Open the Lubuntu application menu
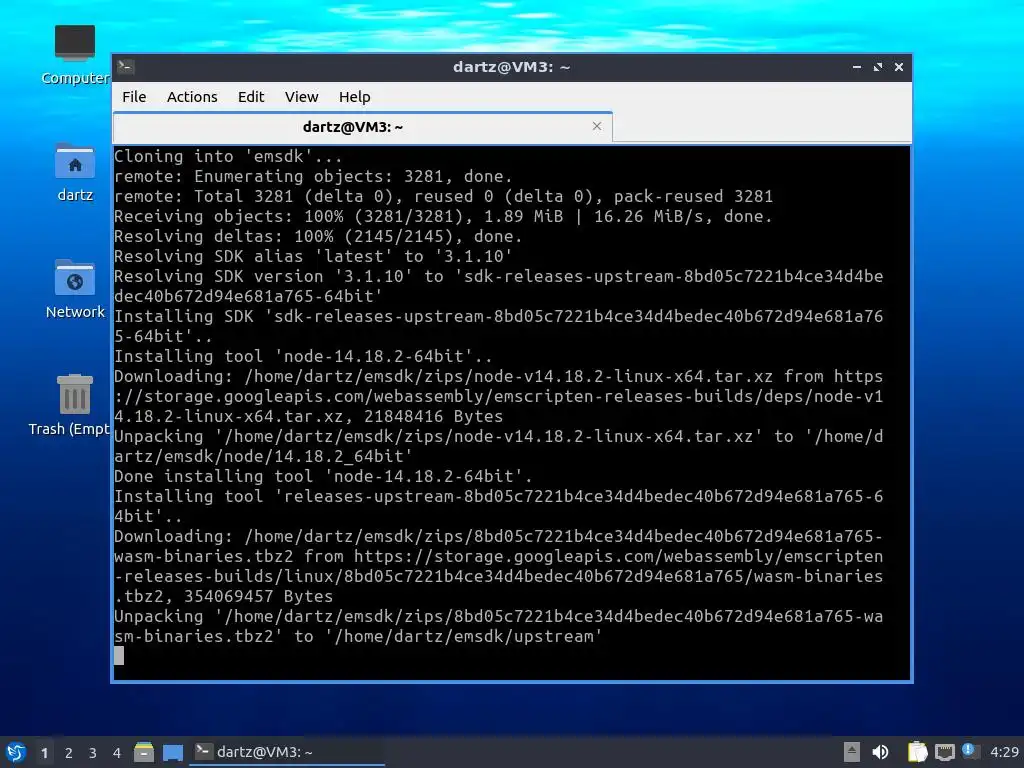1024x768 pixels. (16, 752)
